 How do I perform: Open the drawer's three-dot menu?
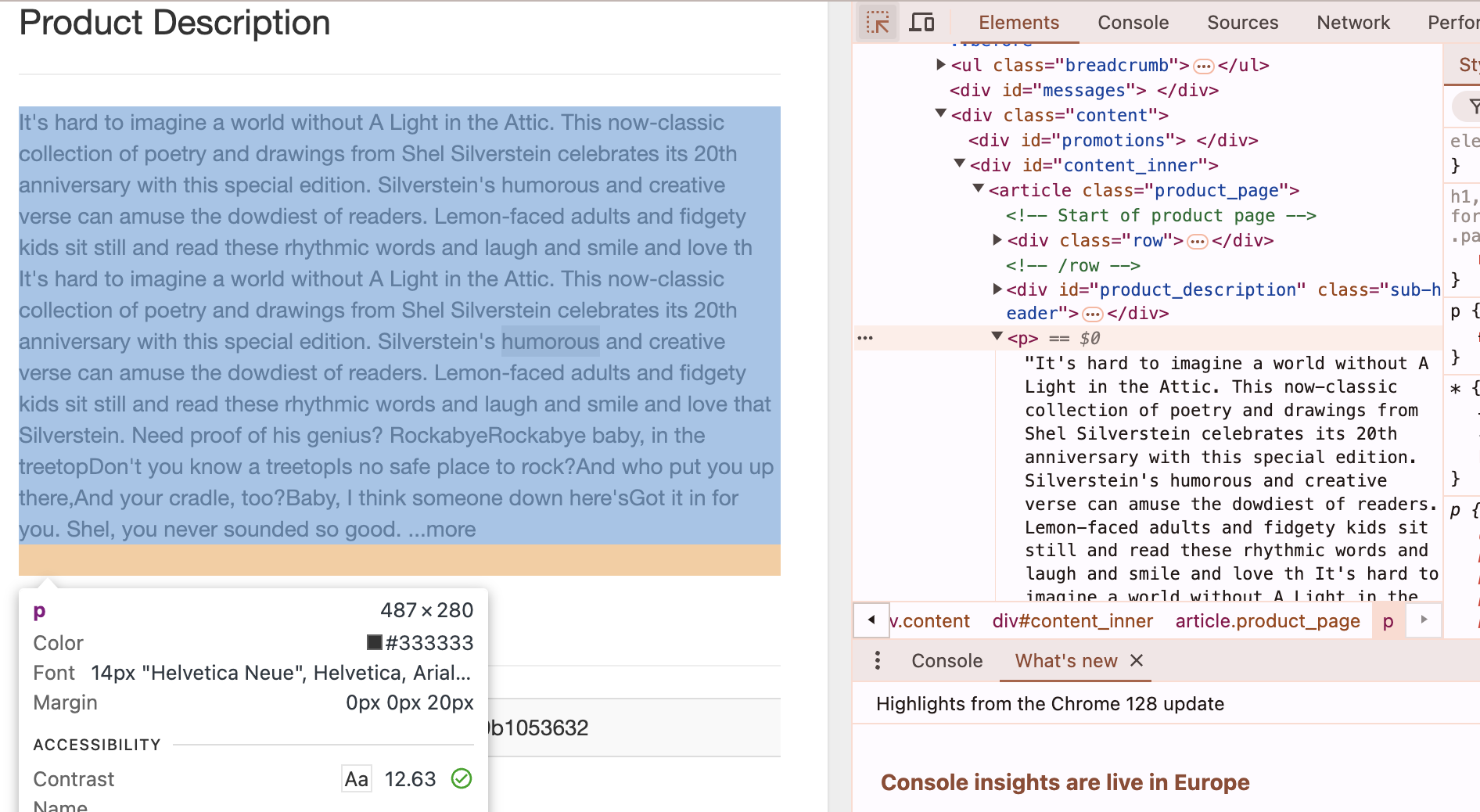tap(878, 661)
